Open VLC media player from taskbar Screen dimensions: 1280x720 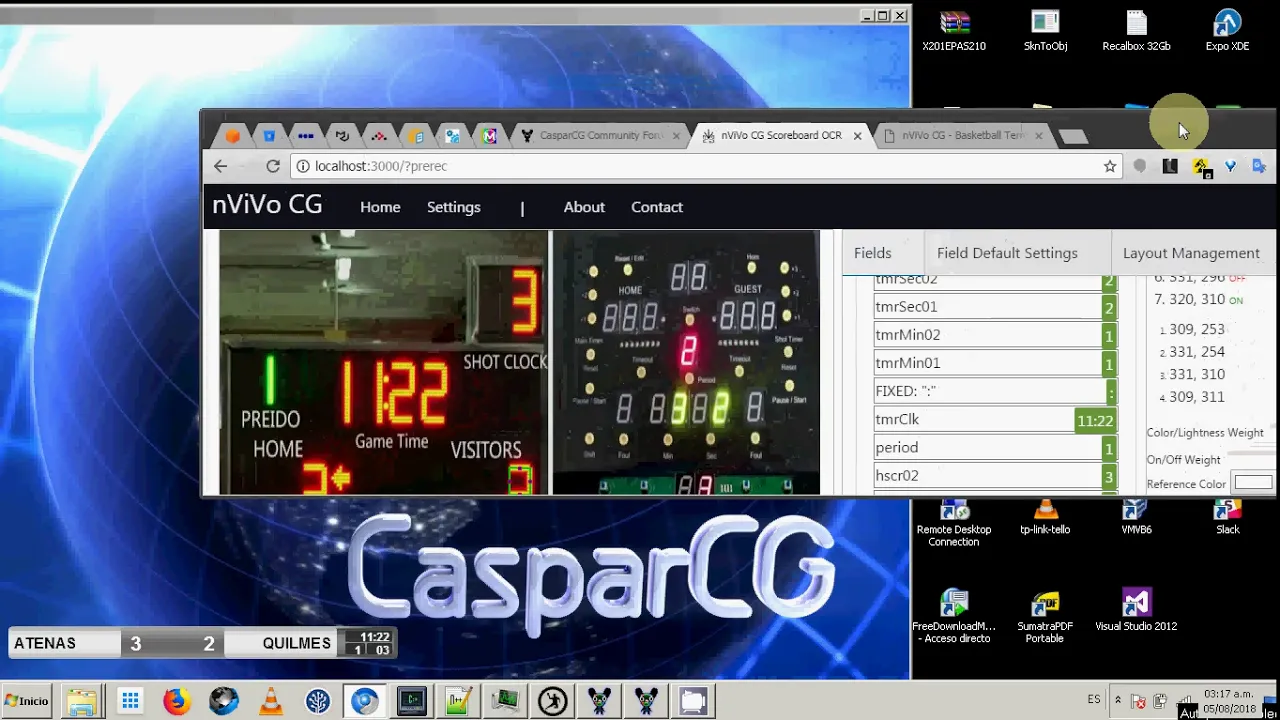[270, 701]
